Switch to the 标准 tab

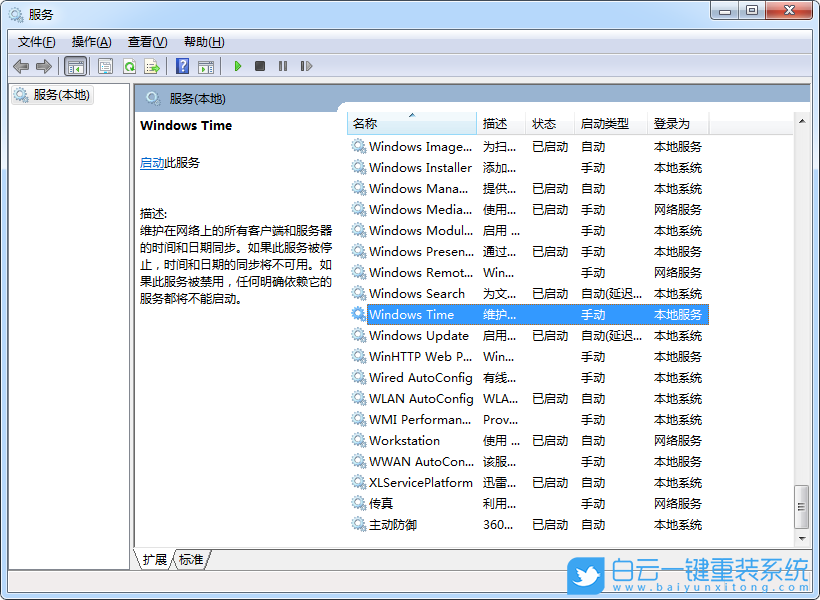click(x=191, y=560)
